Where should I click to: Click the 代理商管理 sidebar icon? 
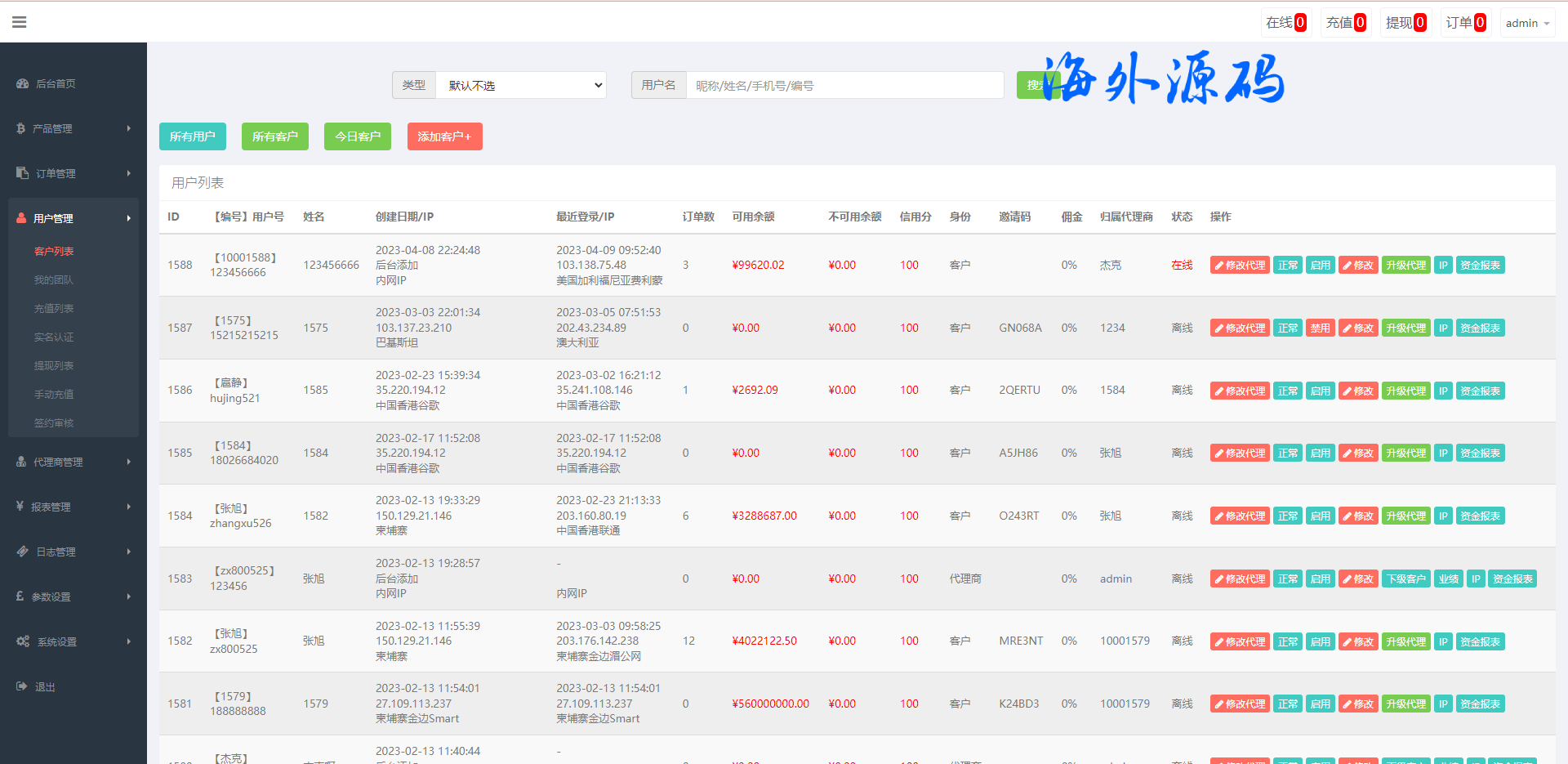click(21, 462)
